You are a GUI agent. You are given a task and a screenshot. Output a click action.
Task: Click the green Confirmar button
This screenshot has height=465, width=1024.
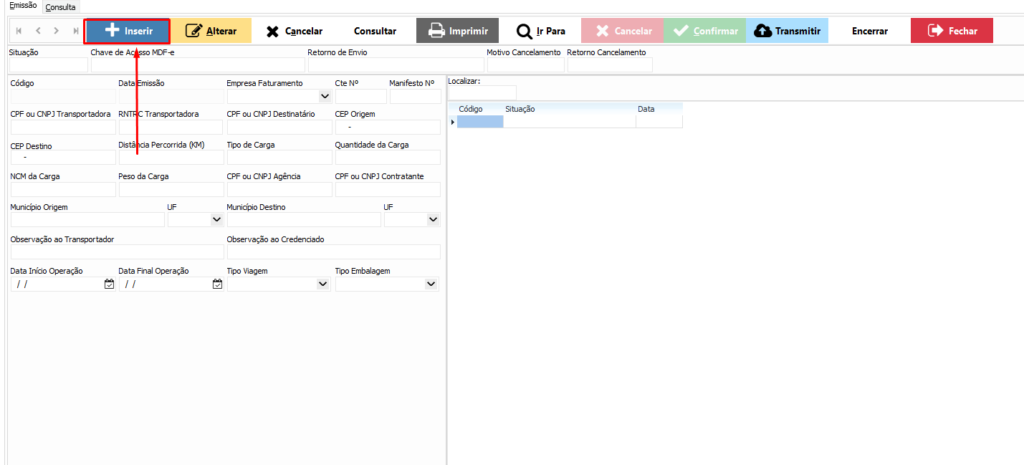coord(706,31)
